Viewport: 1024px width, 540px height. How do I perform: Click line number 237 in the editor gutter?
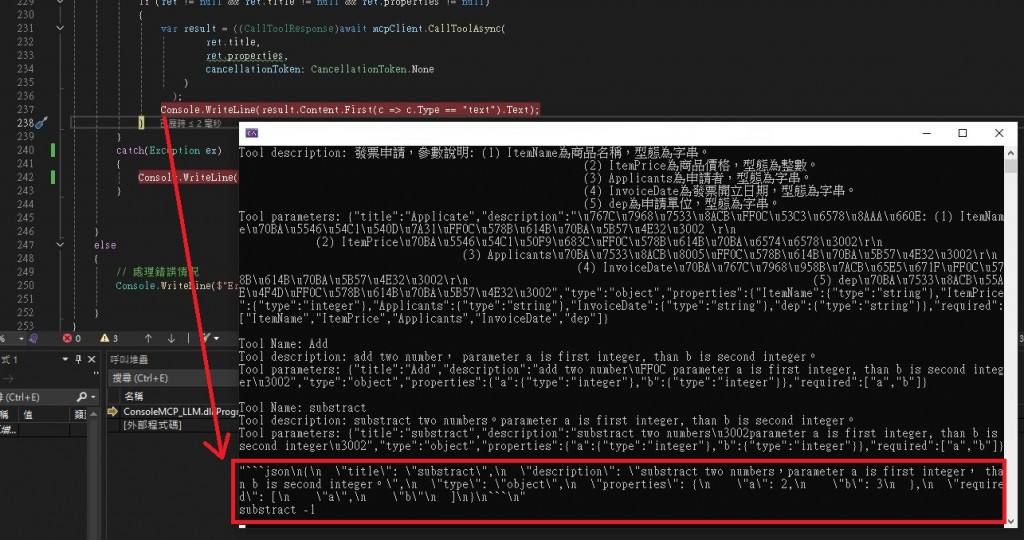coord(25,109)
